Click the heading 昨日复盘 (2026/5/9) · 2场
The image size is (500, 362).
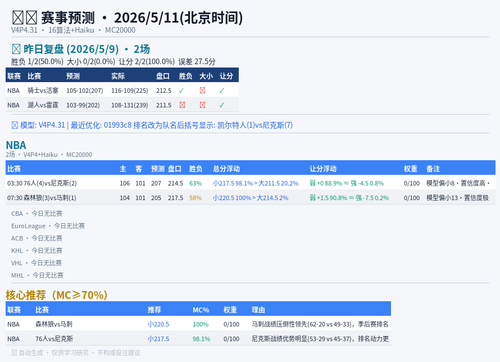tap(81, 49)
